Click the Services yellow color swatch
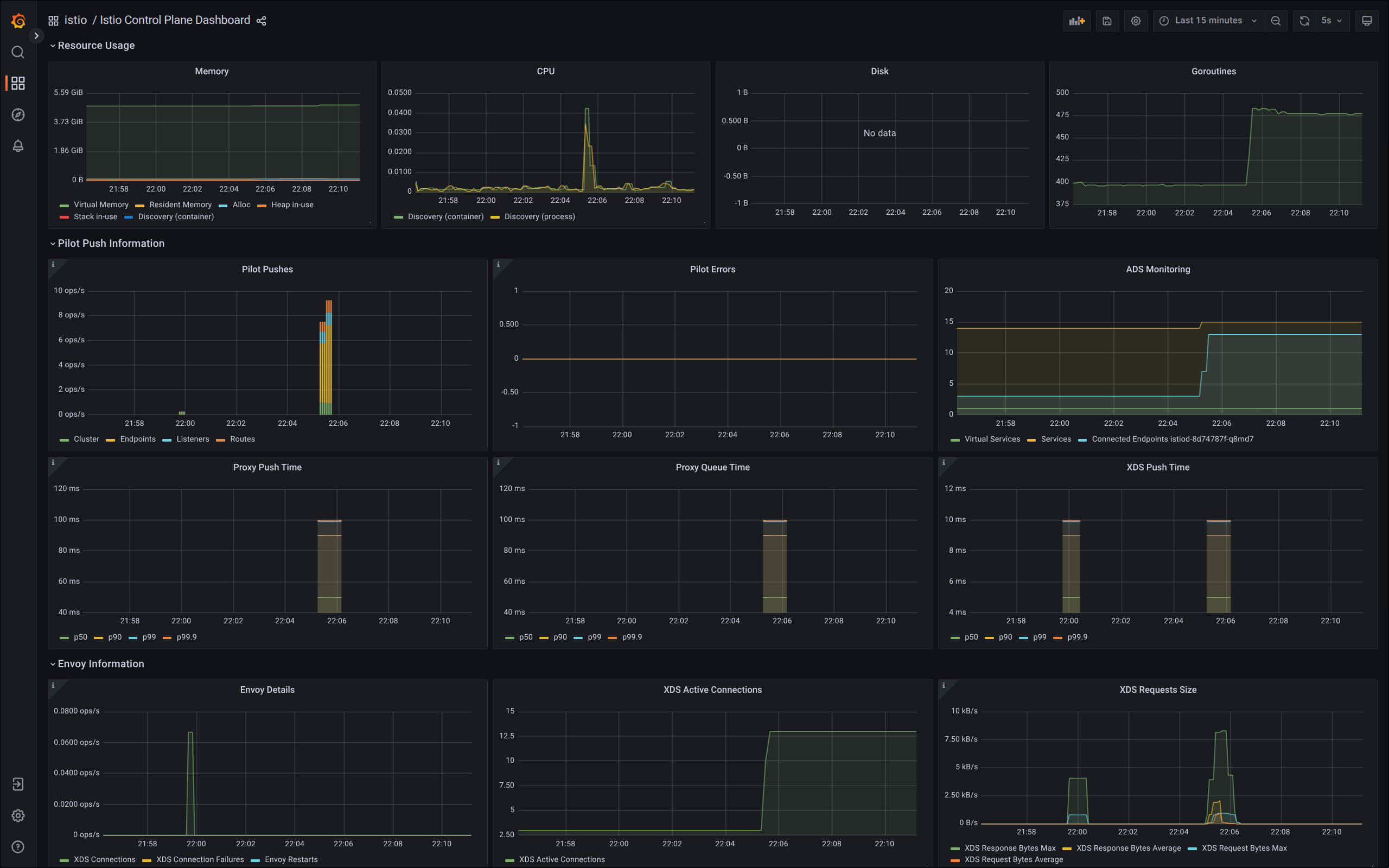The image size is (1389, 868). tap(1031, 441)
